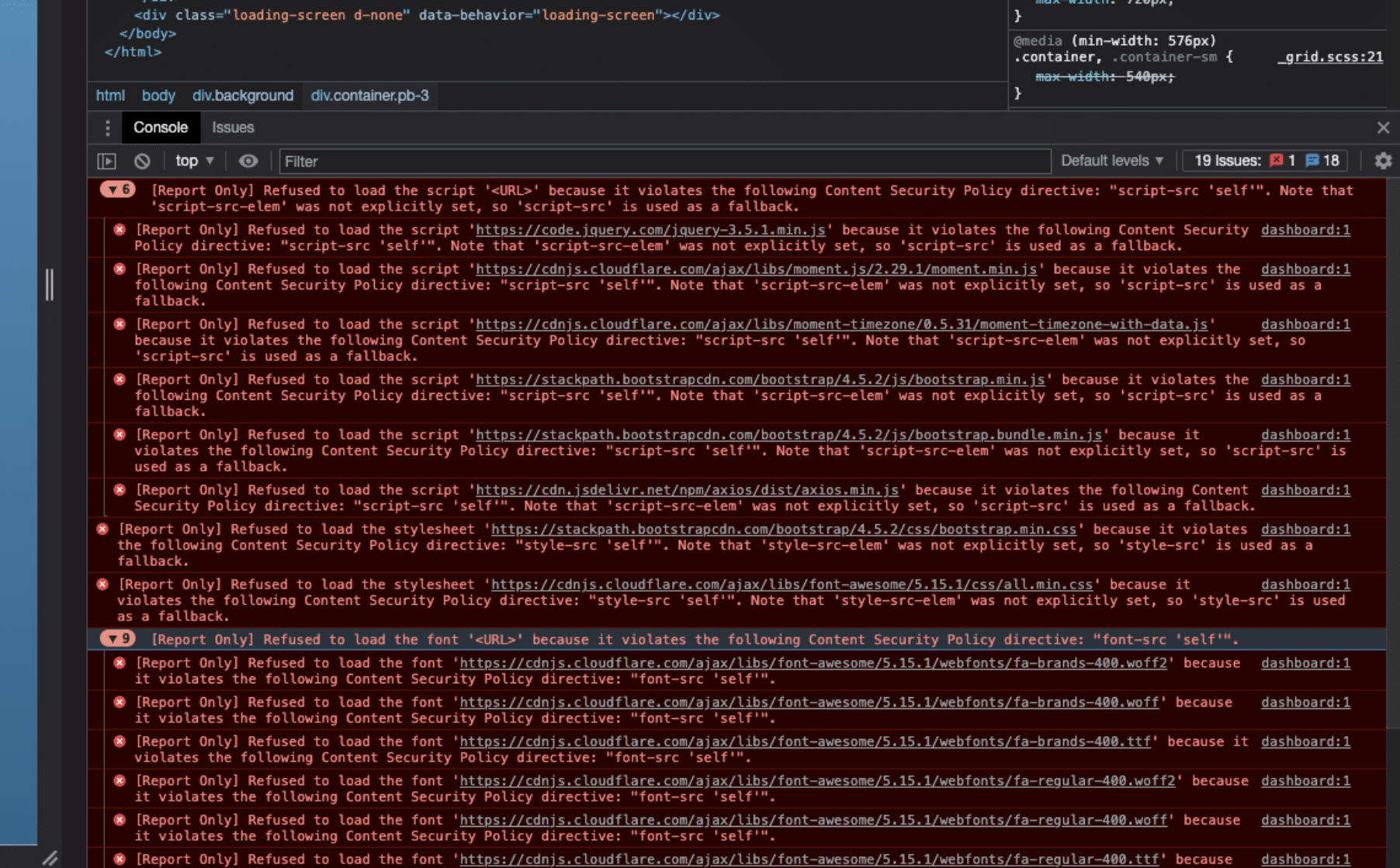This screenshot has height=868, width=1400.
Task: Open the fa-brands-400.ttf URL
Action: point(806,742)
